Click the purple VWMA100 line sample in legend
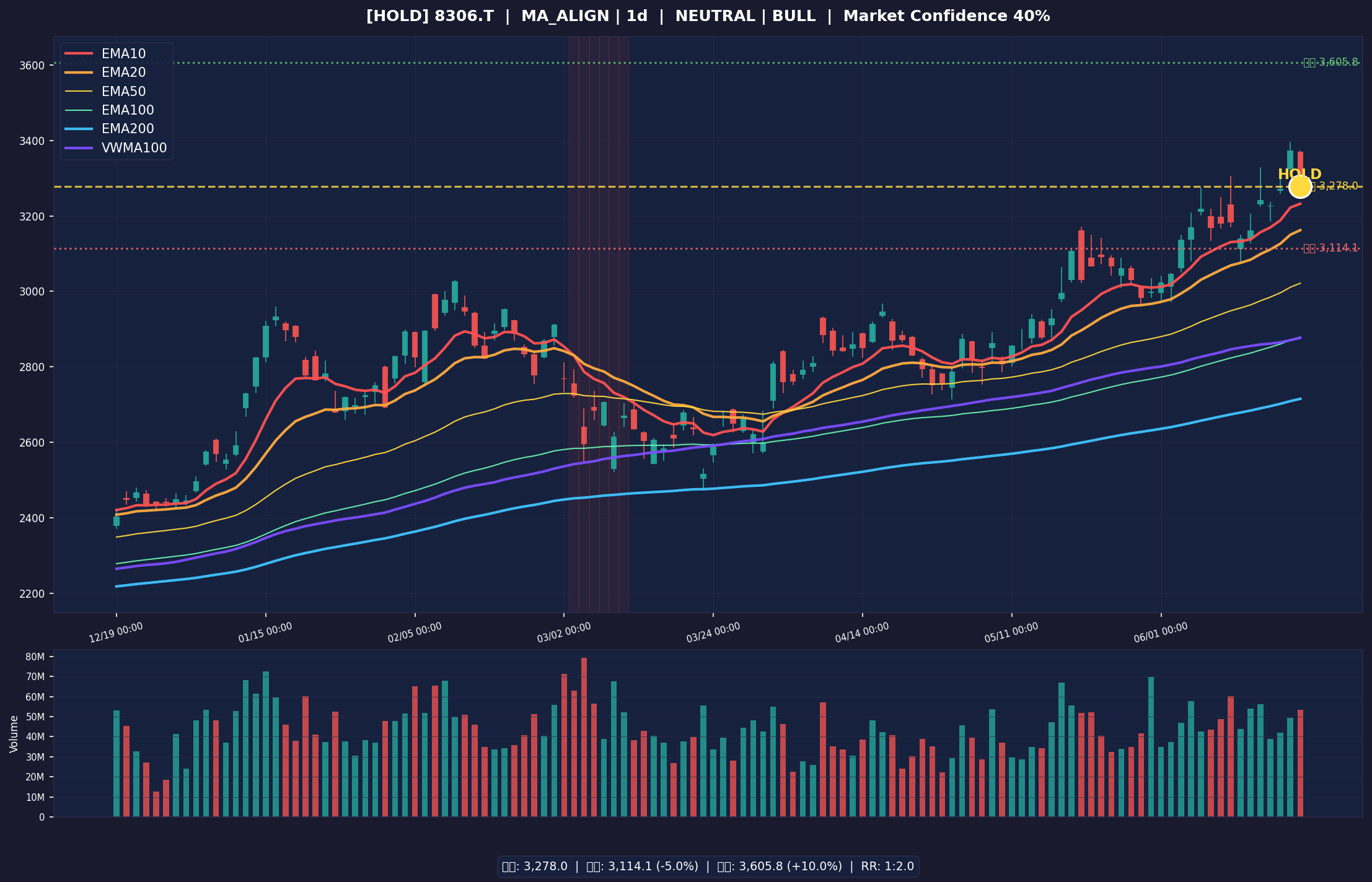 pyautogui.click(x=79, y=149)
